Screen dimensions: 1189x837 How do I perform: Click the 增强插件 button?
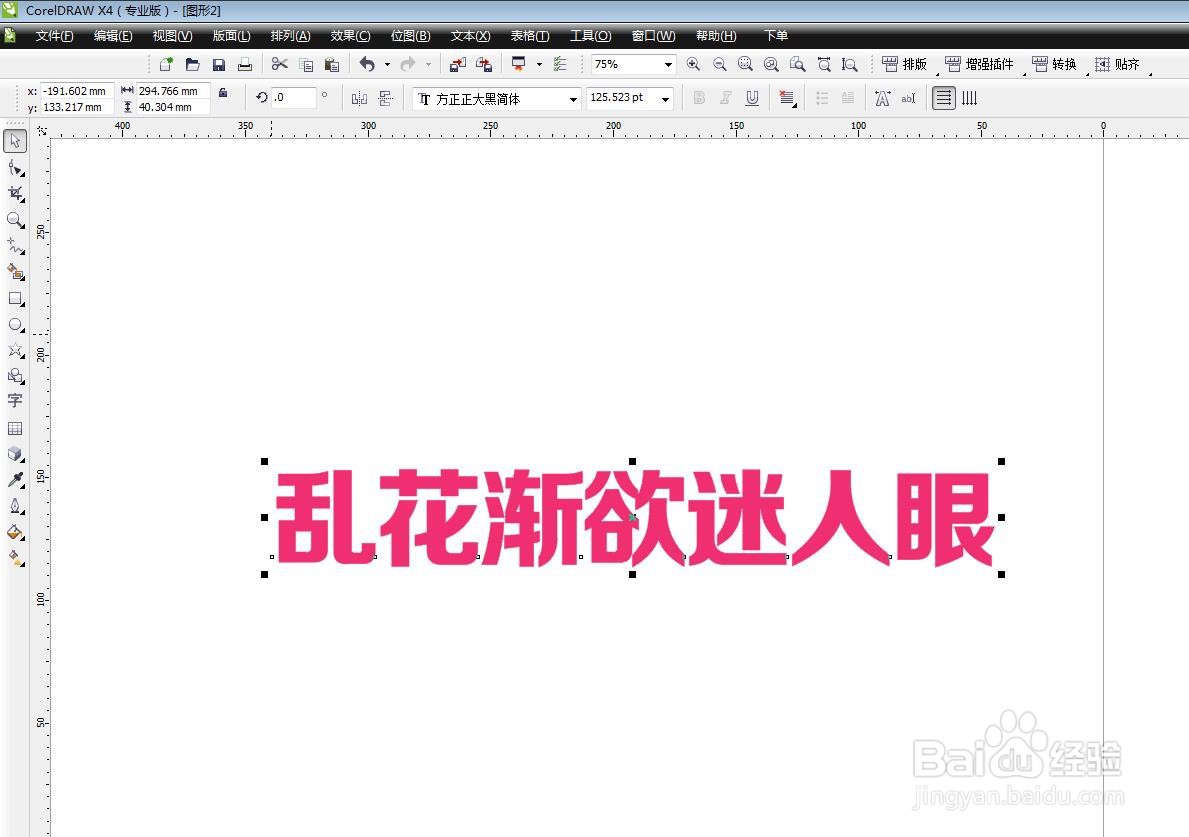click(980, 64)
